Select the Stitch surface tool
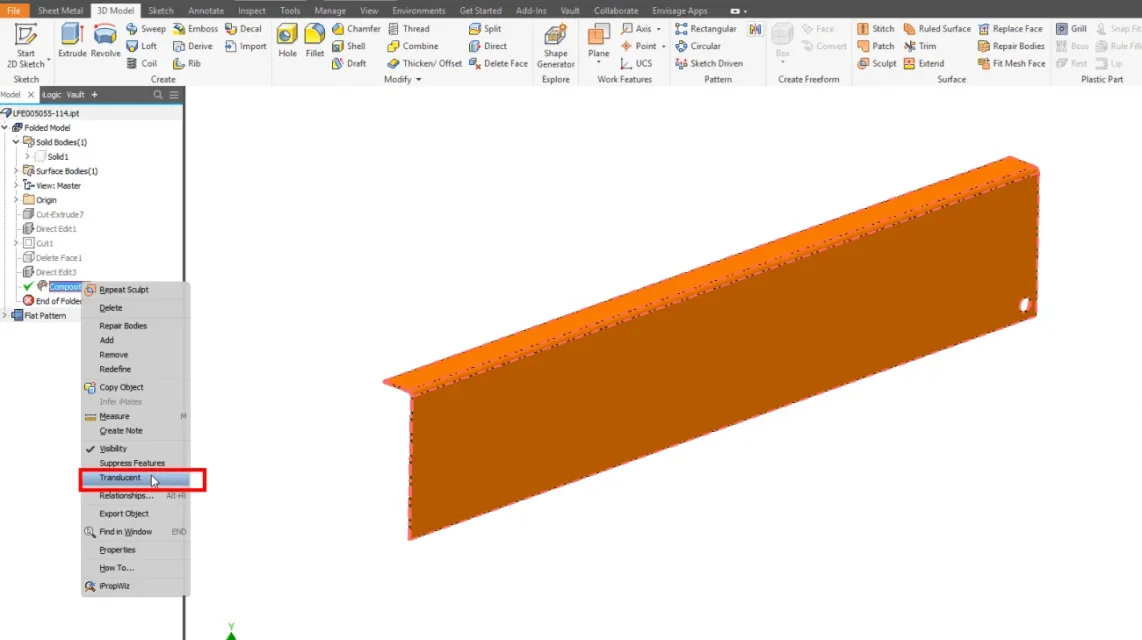This screenshot has width=1142, height=640. coord(875,28)
